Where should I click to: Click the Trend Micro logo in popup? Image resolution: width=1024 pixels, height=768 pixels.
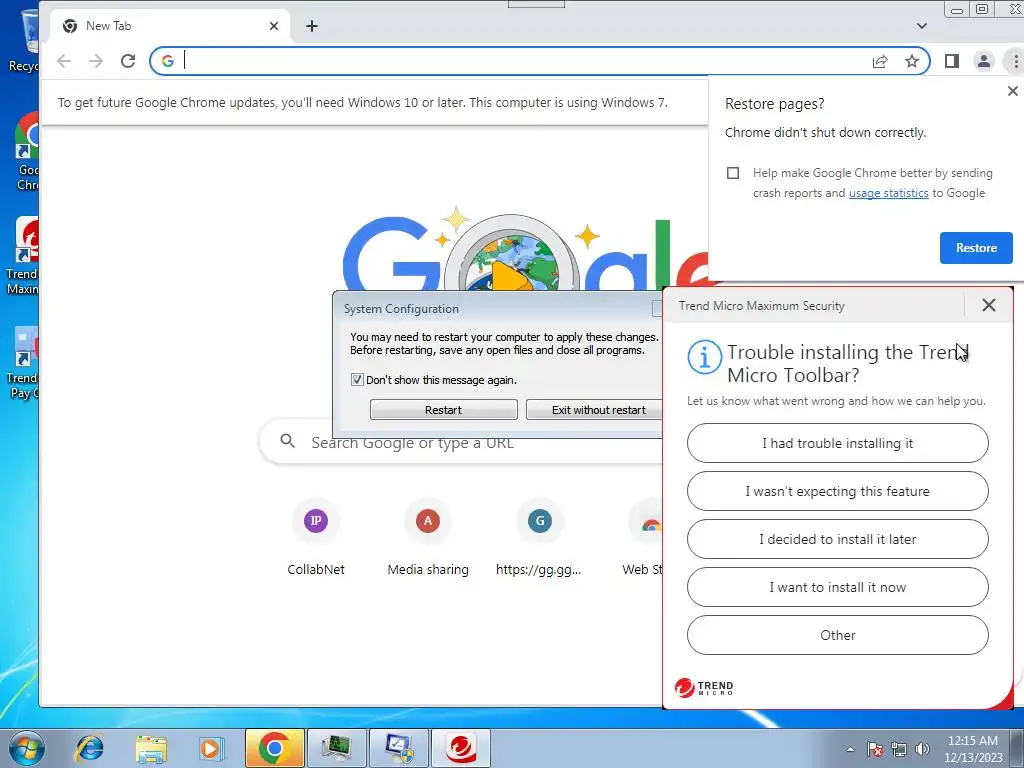point(704,688)
